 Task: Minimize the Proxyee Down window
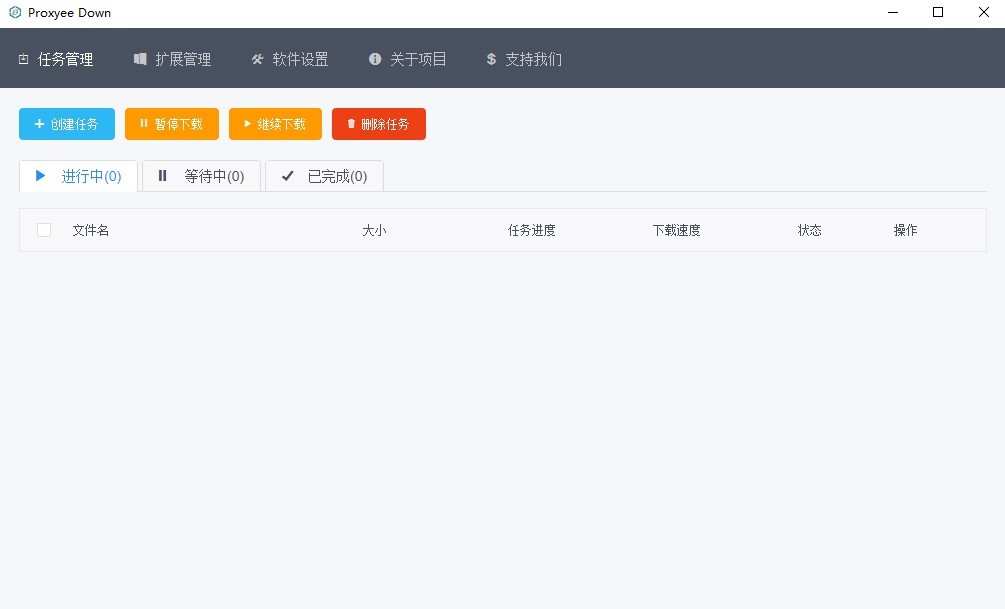892,12
